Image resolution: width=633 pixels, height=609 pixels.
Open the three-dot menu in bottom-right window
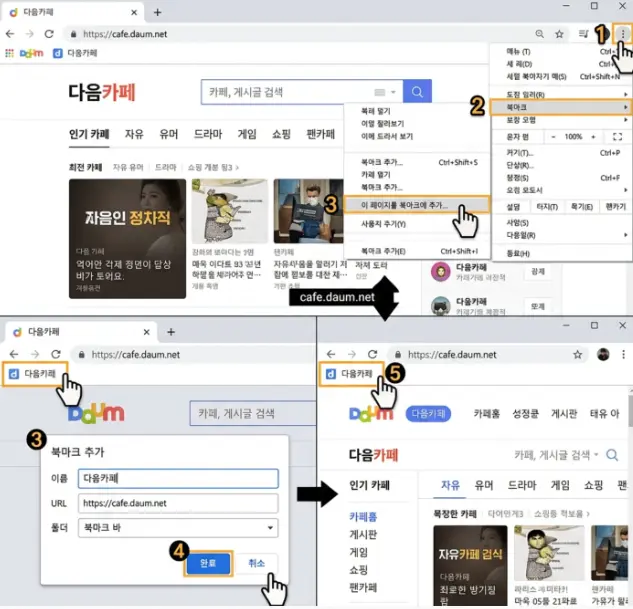(x=623, y=354)
